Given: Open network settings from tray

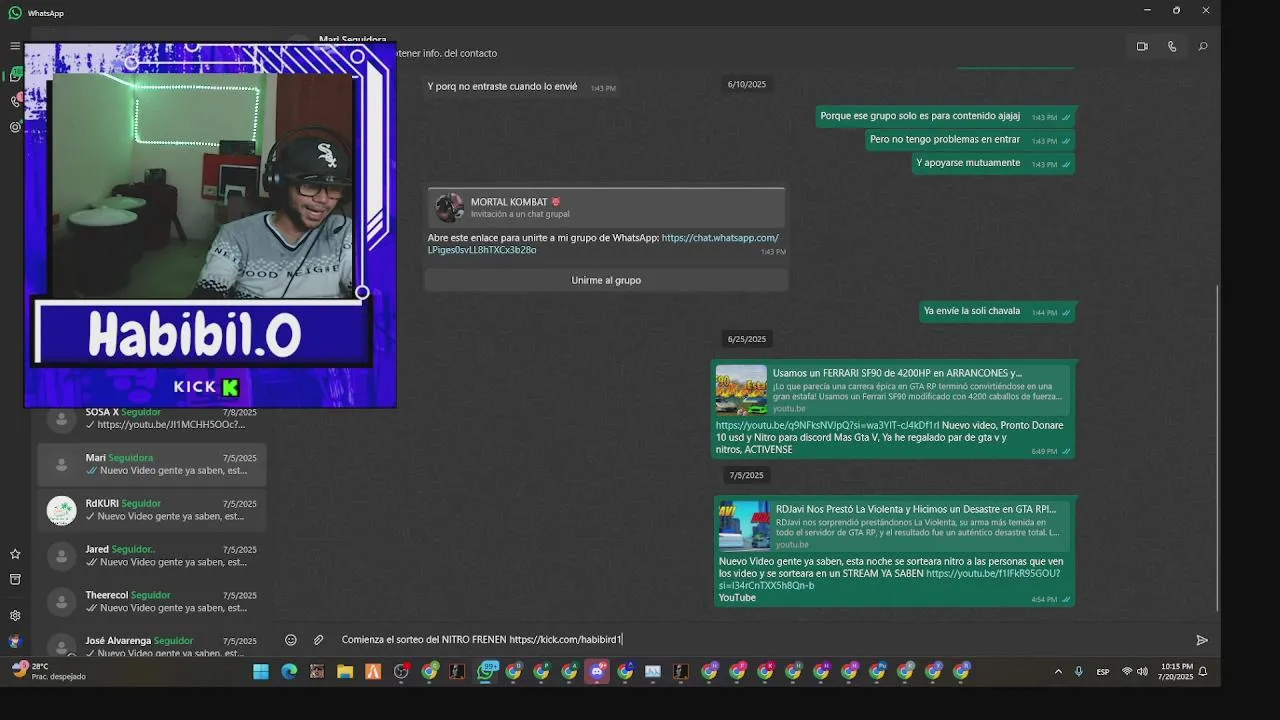Looking at the screenshot, I should [x=1127, y=672].
